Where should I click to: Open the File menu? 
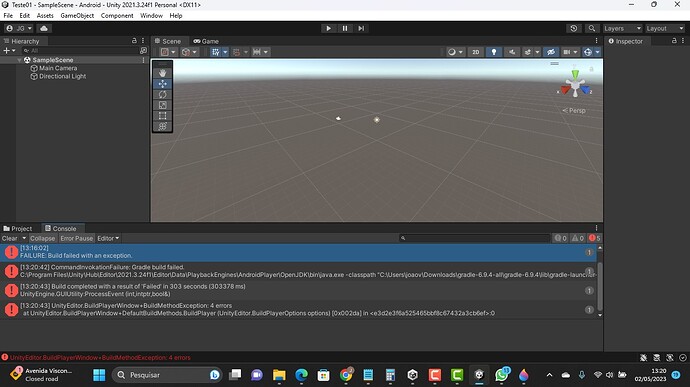click(x=8, y=15)
